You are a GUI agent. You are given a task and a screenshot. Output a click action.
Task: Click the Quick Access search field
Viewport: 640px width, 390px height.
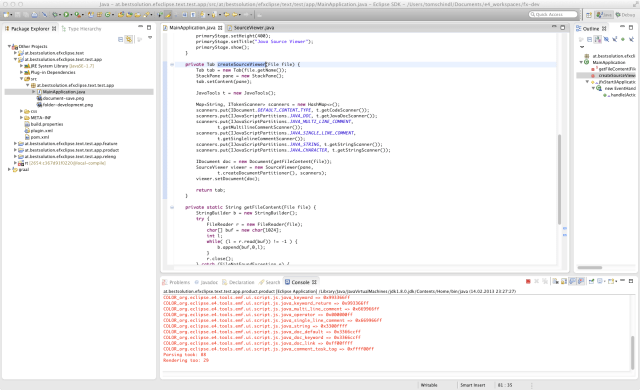click(553, 14)
